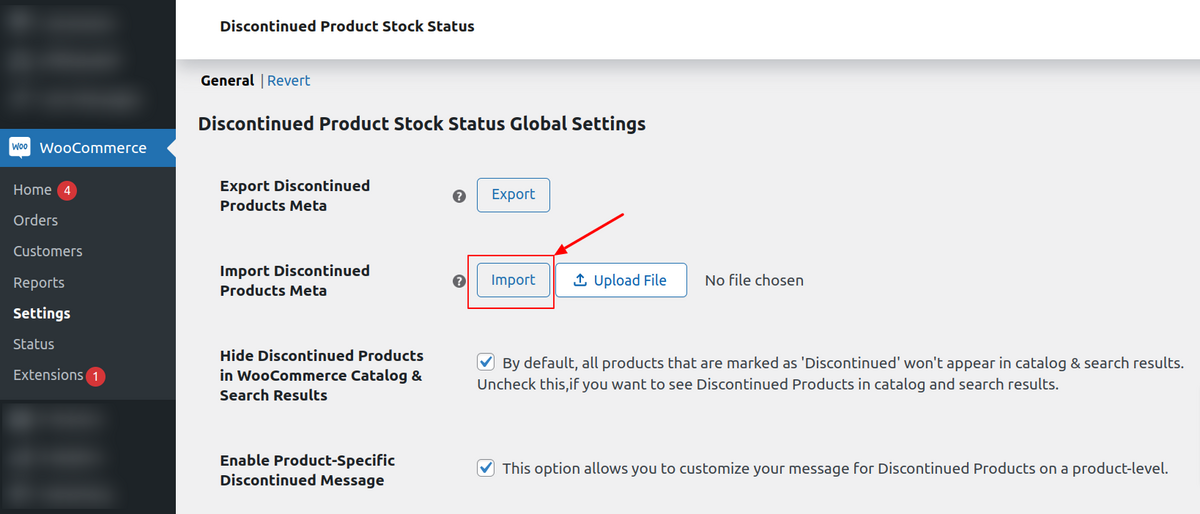The image size is (1200, 514).
Task: Go to WooCommerce Home submenu
Action: pos(32,189)
